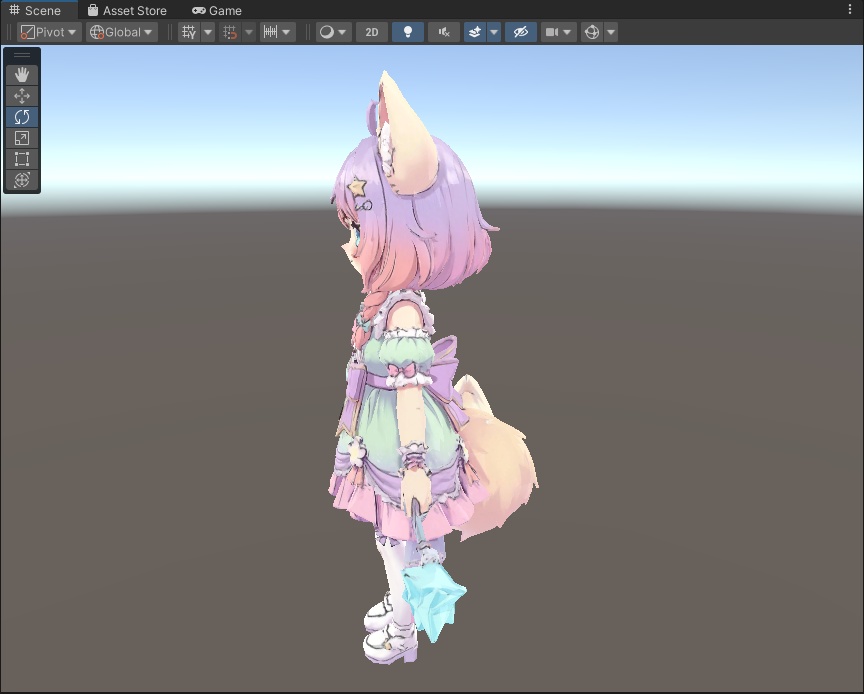864x694 pixels.
Task: Select the Rect tool
Action: click(x=21, y=158)
